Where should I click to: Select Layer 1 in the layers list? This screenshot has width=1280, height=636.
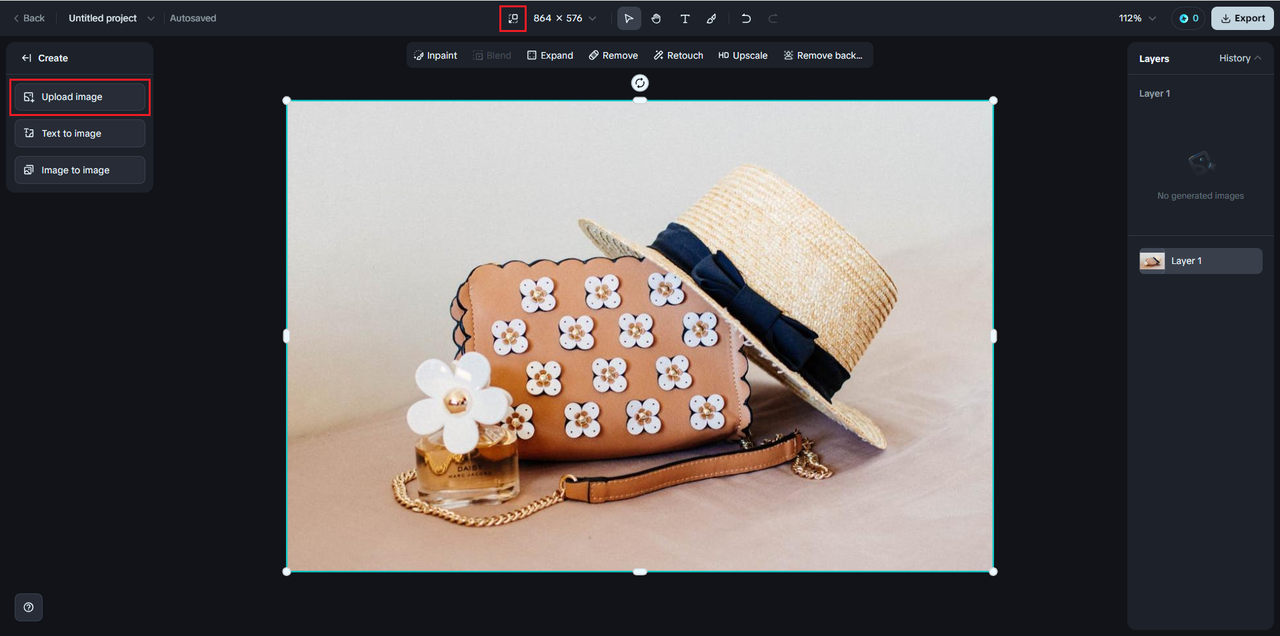tap(1201, 261)
